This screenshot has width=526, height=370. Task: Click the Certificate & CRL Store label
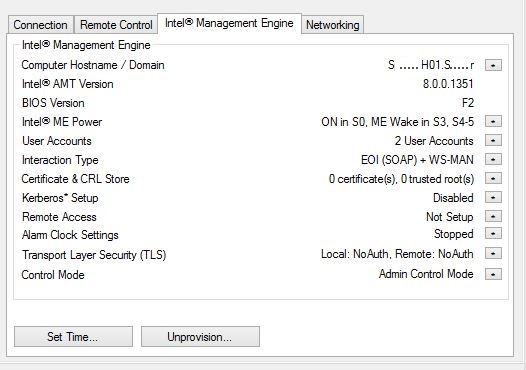point(75,179)
